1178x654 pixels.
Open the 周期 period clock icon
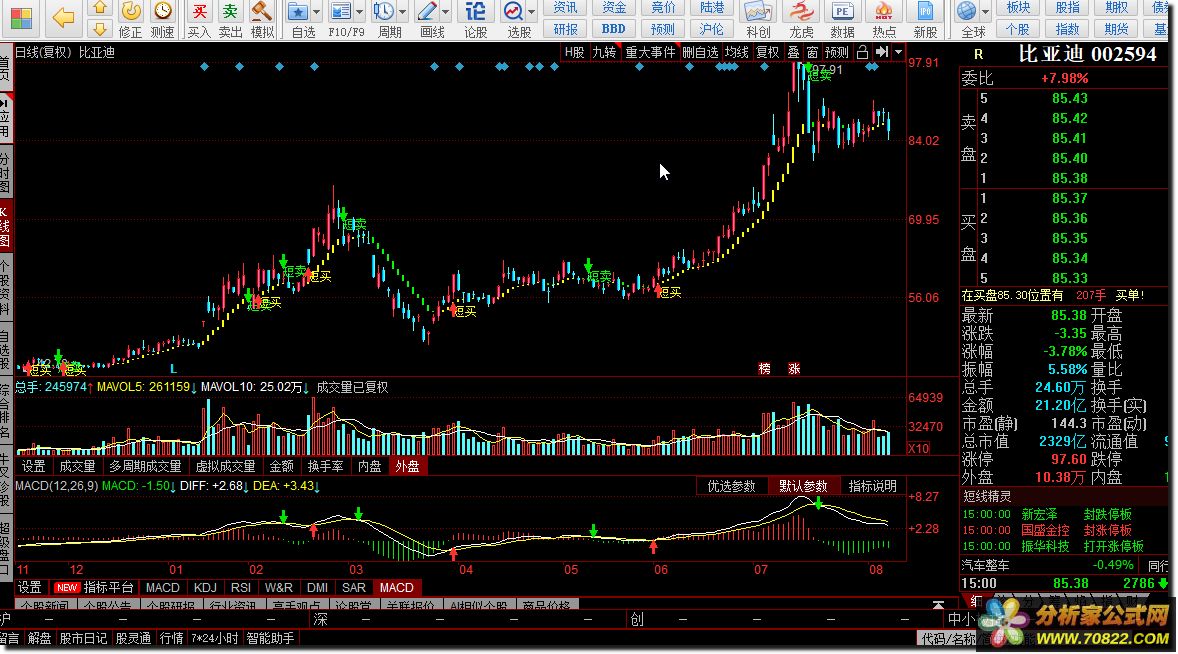tap(384, 11)
